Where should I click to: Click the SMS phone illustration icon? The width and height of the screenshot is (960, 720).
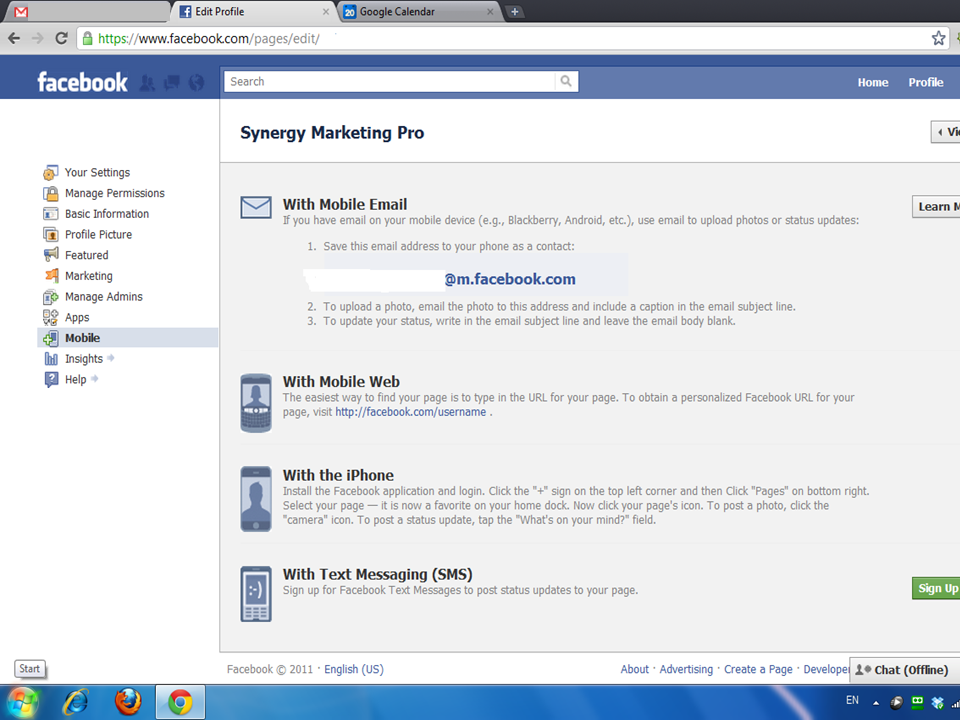click(256, 594)
